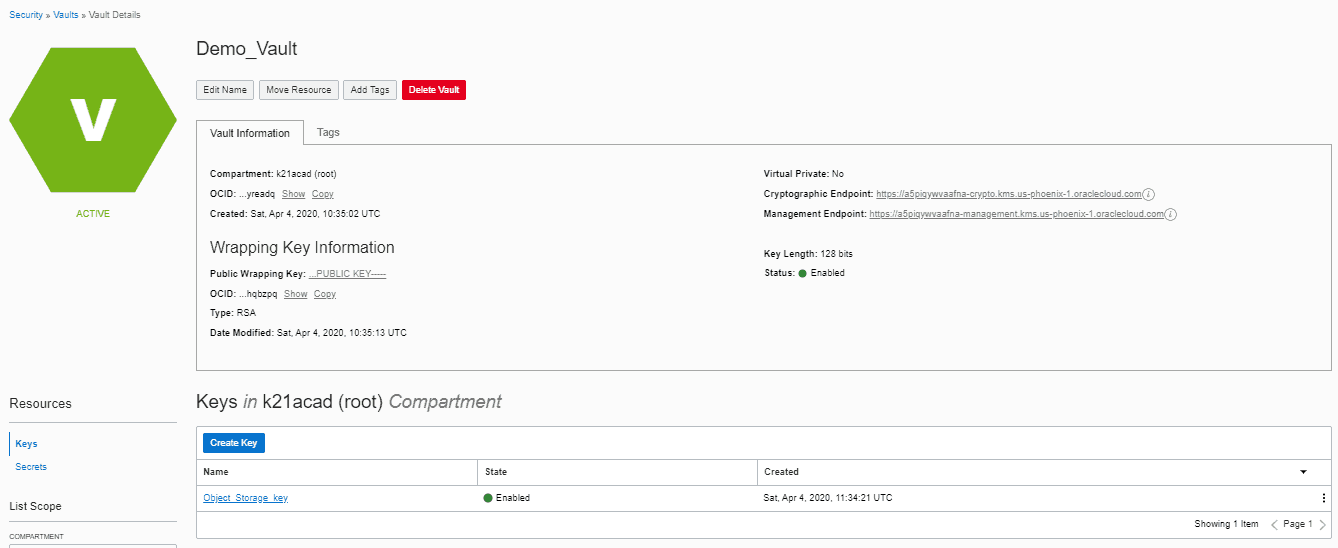Click the green Vault hexagon icon
This screenshot has width=1338, height=548.
(x=93, y=120)
